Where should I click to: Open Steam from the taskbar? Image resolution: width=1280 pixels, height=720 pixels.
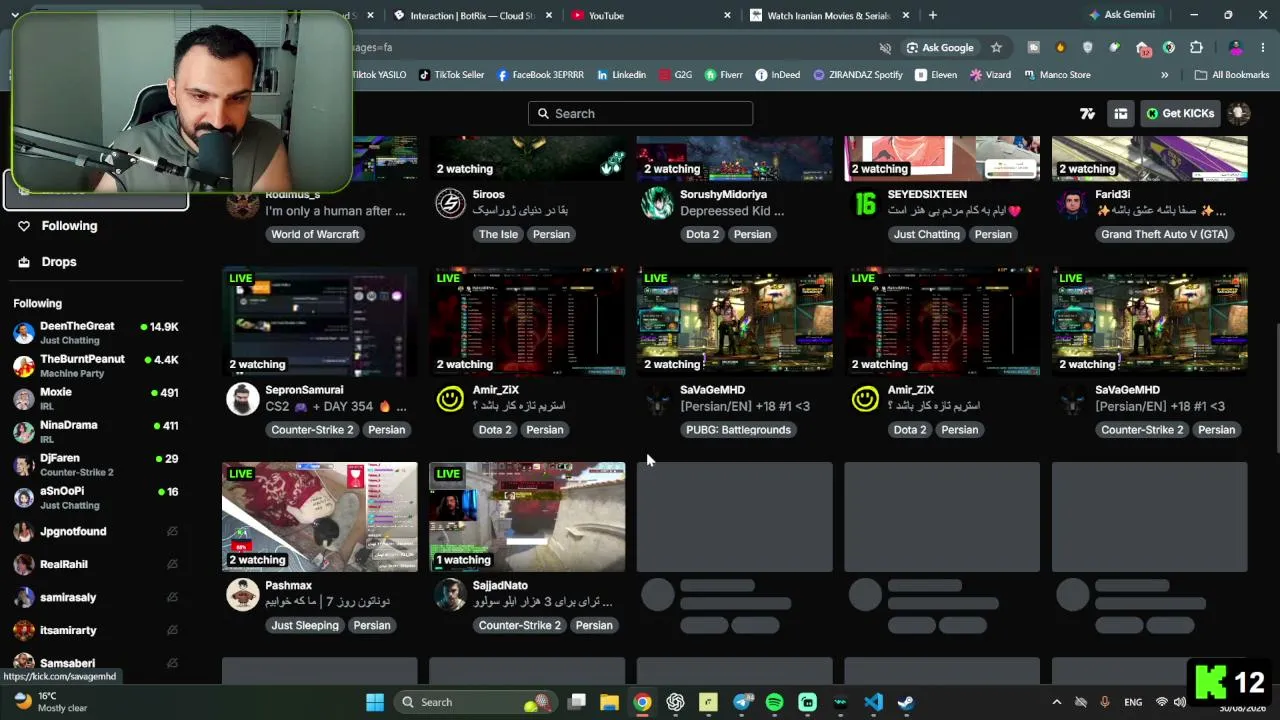click(x=905, y=702)
